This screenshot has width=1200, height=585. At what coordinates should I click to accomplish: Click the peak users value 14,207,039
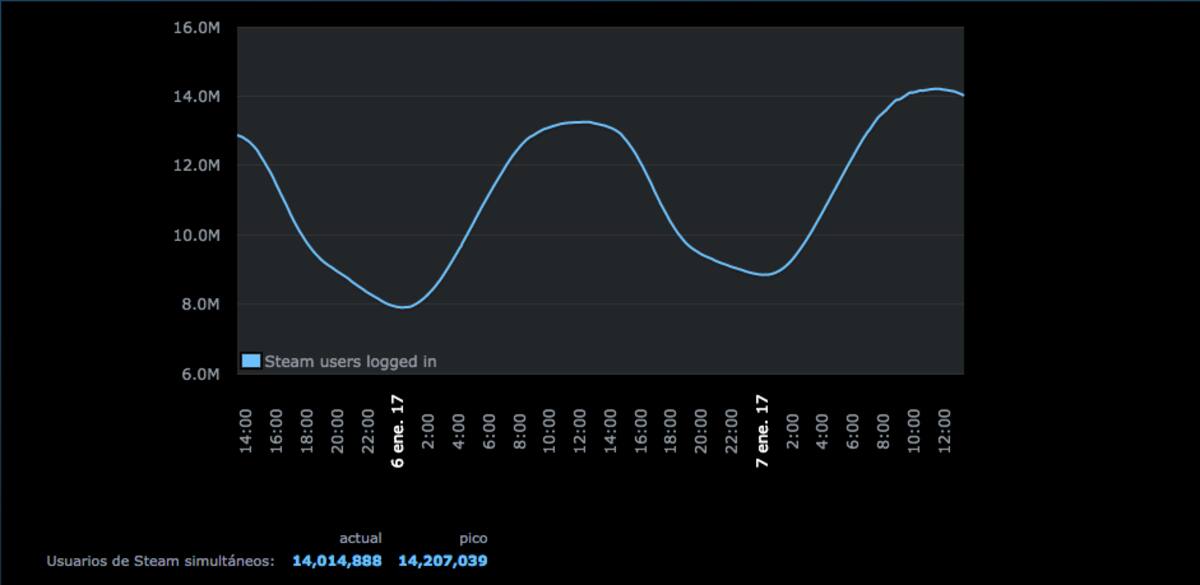click(443, 561)
